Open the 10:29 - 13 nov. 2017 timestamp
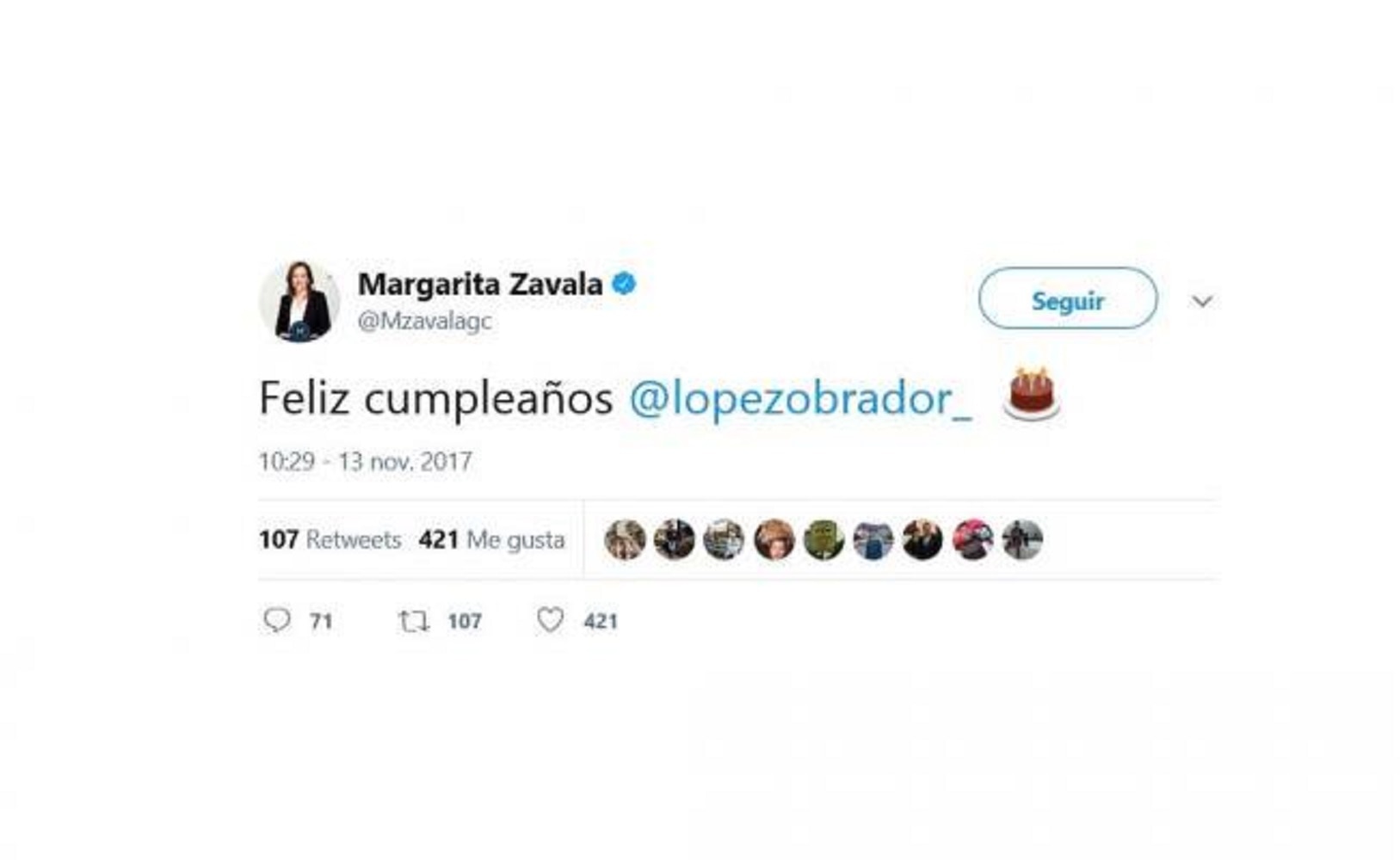This screenshot has width=1400, height=860. coord(366,462)
